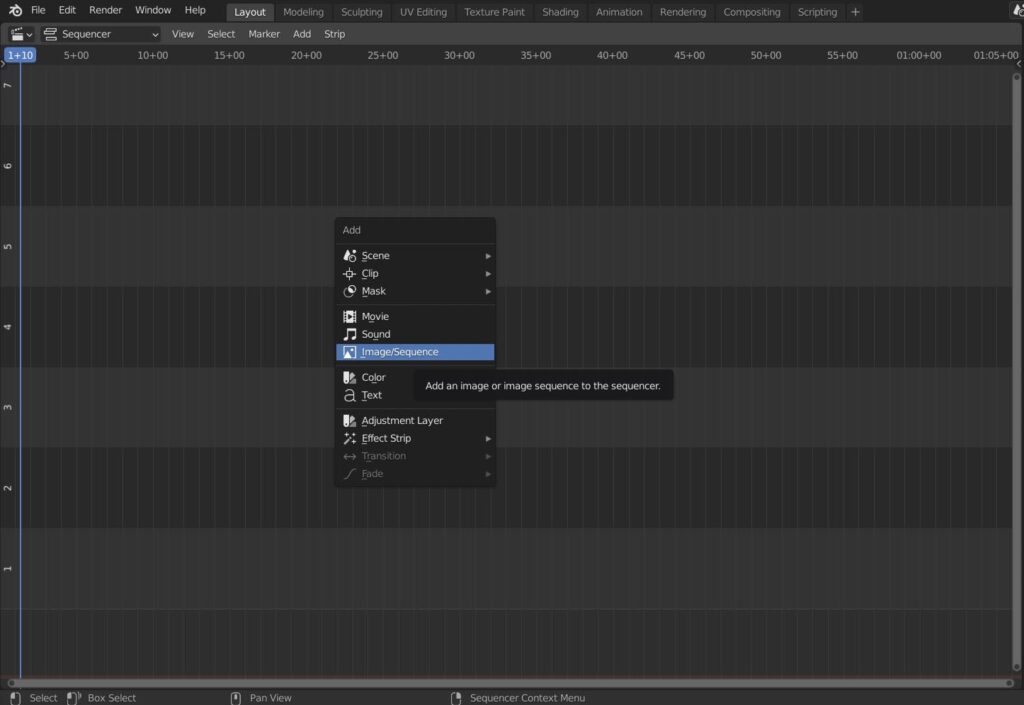Expand the Effect Strip submenu arrow
The height and width of the screenshot is (705, 1024).
click(x=488, y=439)
